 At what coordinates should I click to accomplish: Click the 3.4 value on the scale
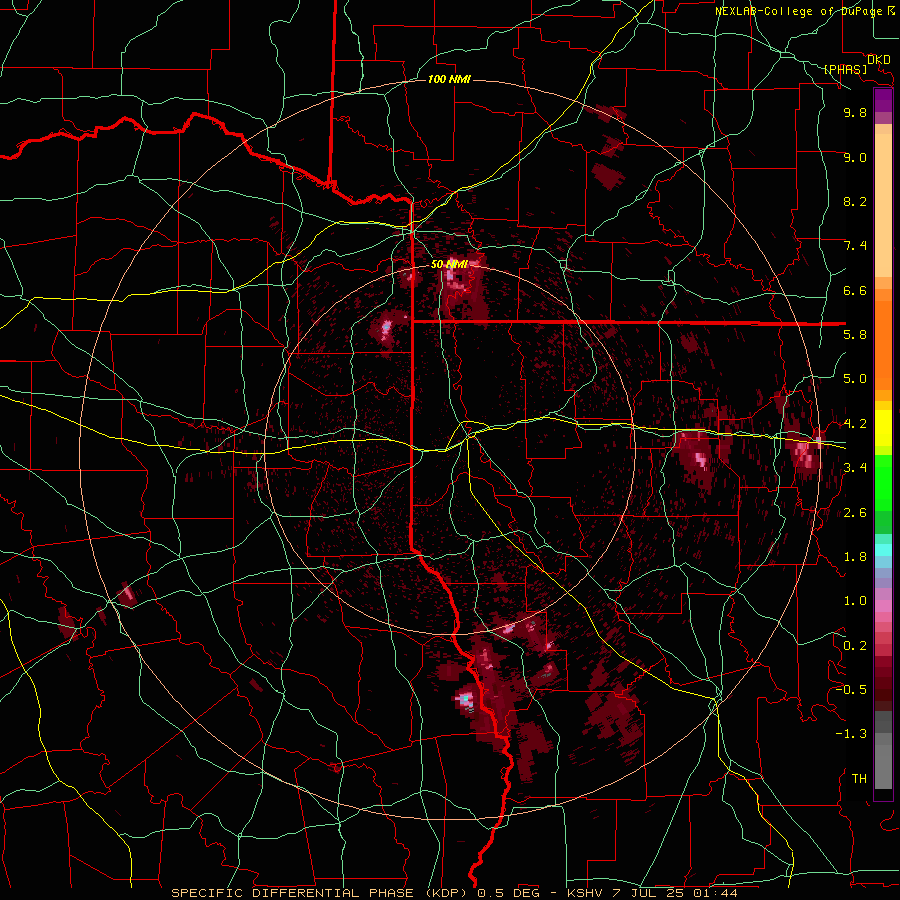click(x=855, y=468)
